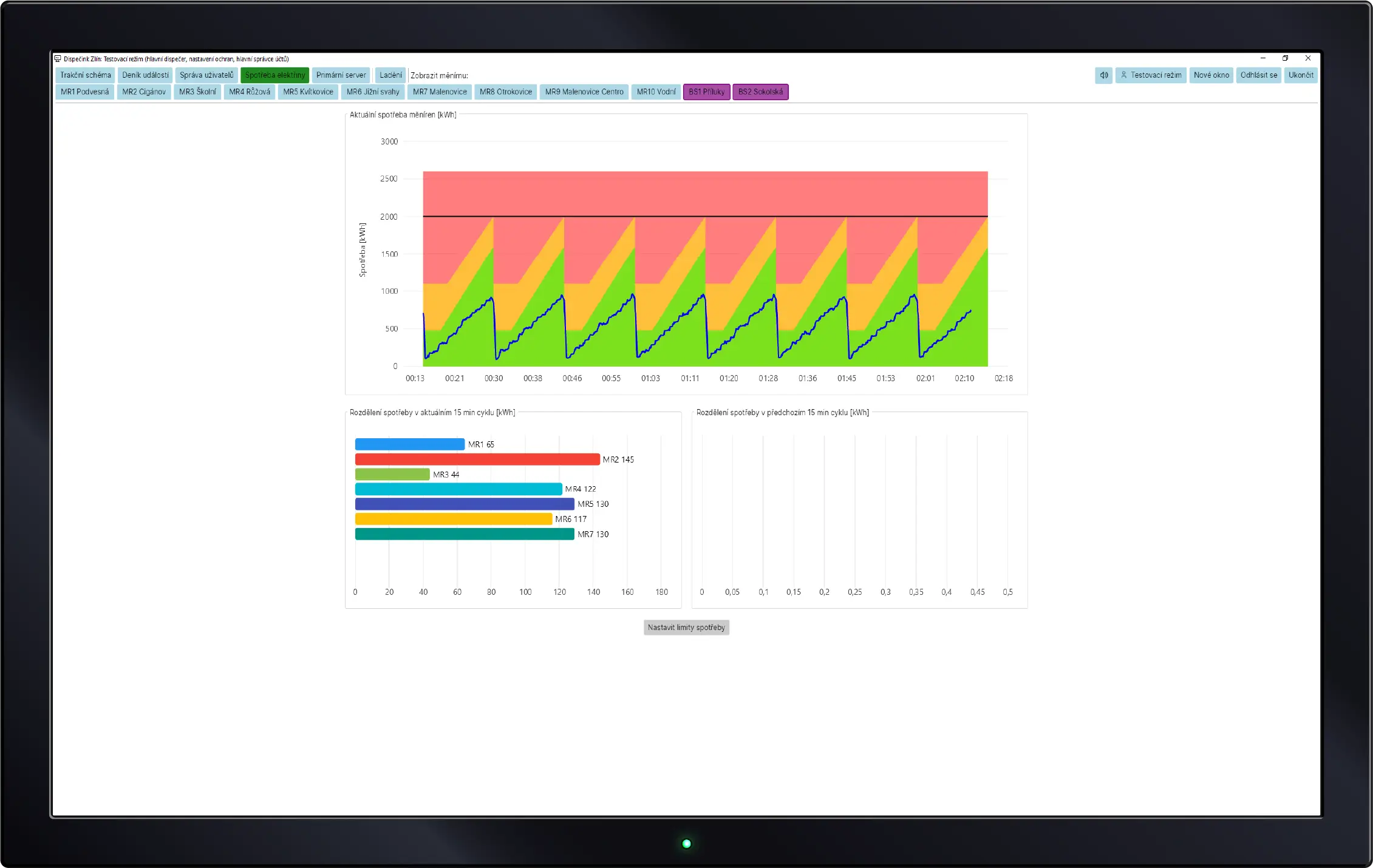Switch to the Ladění tab

390,75
